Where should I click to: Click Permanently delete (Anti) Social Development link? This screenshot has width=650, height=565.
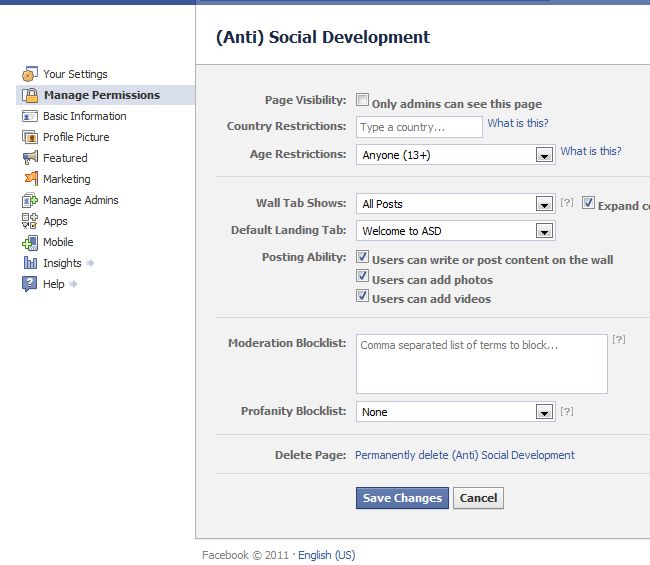(465, 455)
